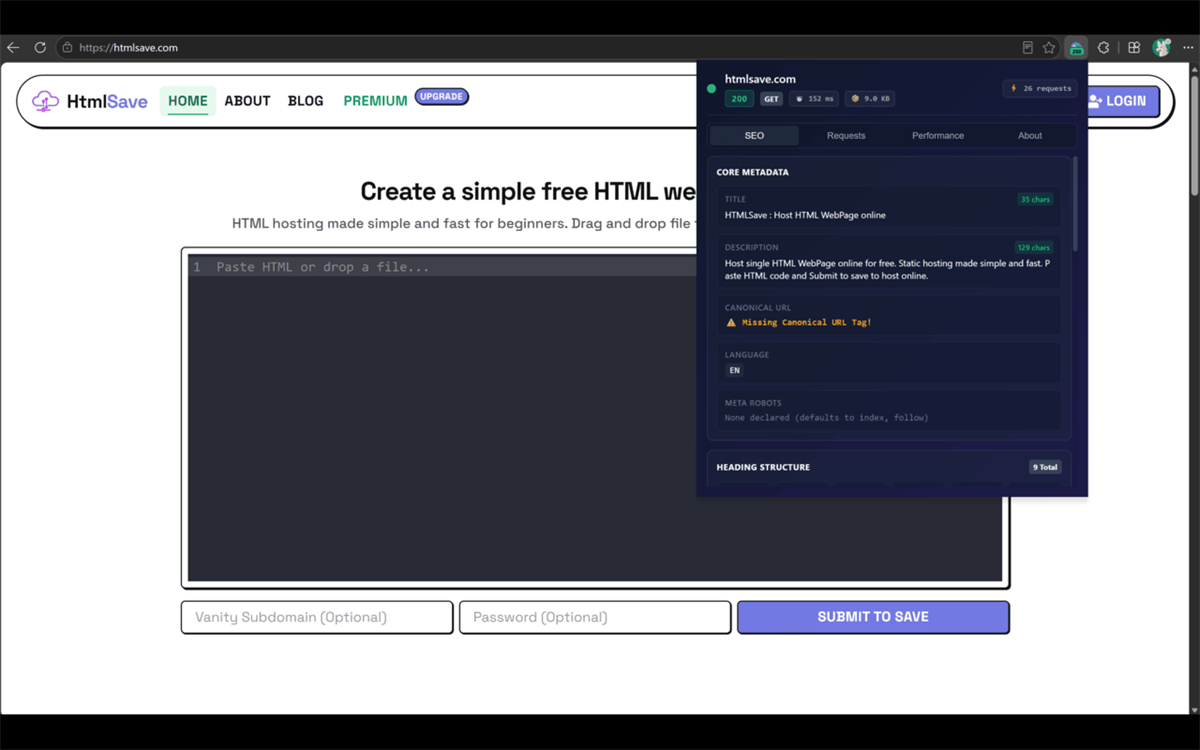Open the browser extensions puzzle icon
This screenshot has height=750, width=1200.
[x=1103, y=47]
